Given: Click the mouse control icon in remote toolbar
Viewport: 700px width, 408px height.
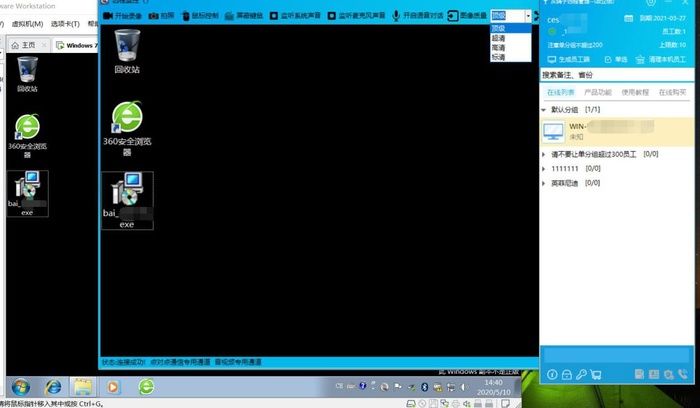Looking at the screenshot, I should tap(186, 16).
